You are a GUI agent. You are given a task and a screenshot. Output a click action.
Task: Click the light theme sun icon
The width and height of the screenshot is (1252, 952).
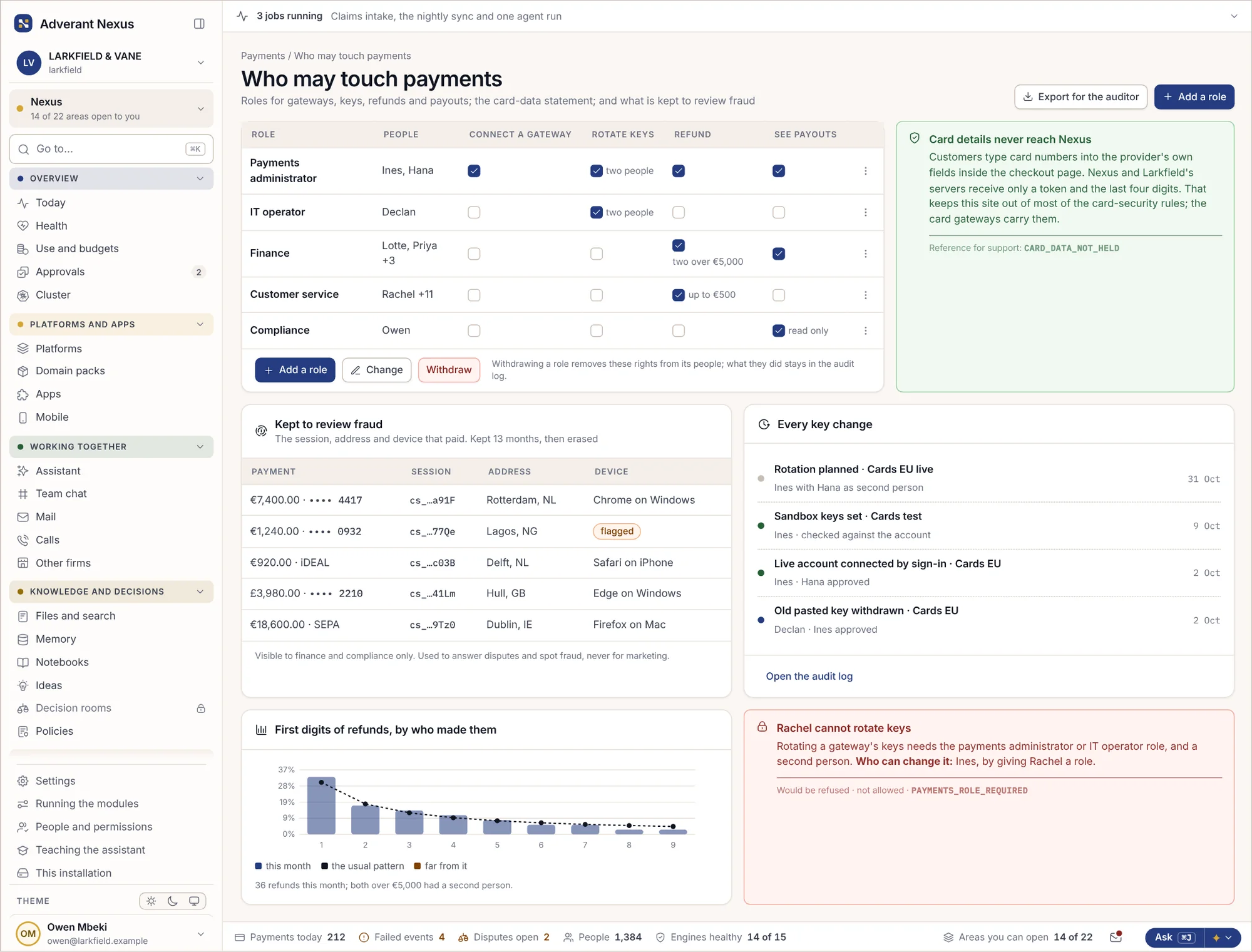[x=151, y=901]
